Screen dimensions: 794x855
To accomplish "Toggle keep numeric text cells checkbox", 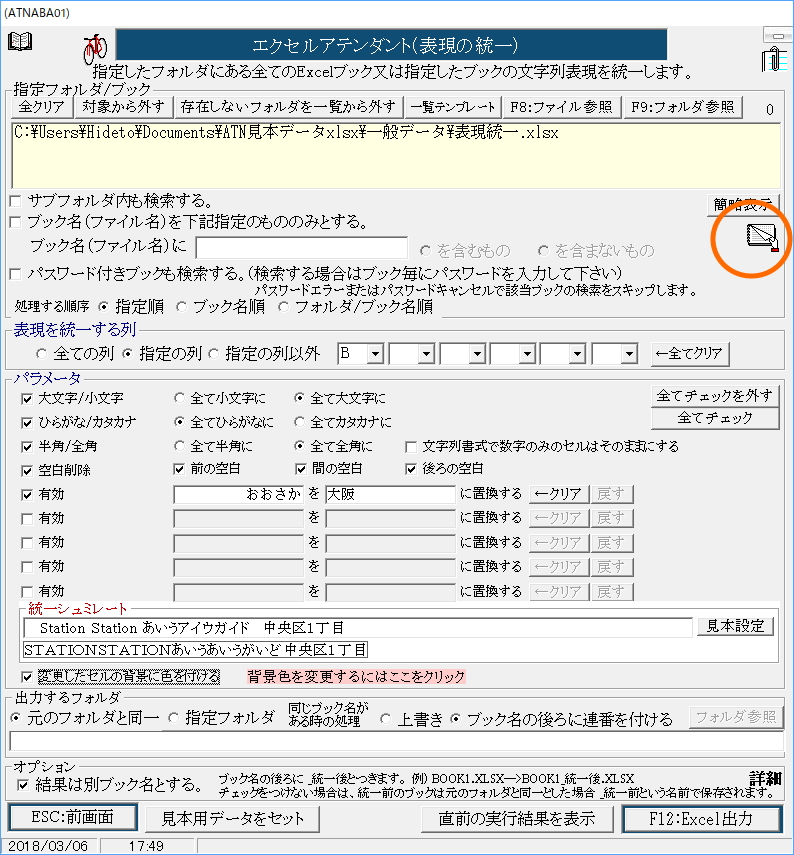I will 411,447.
